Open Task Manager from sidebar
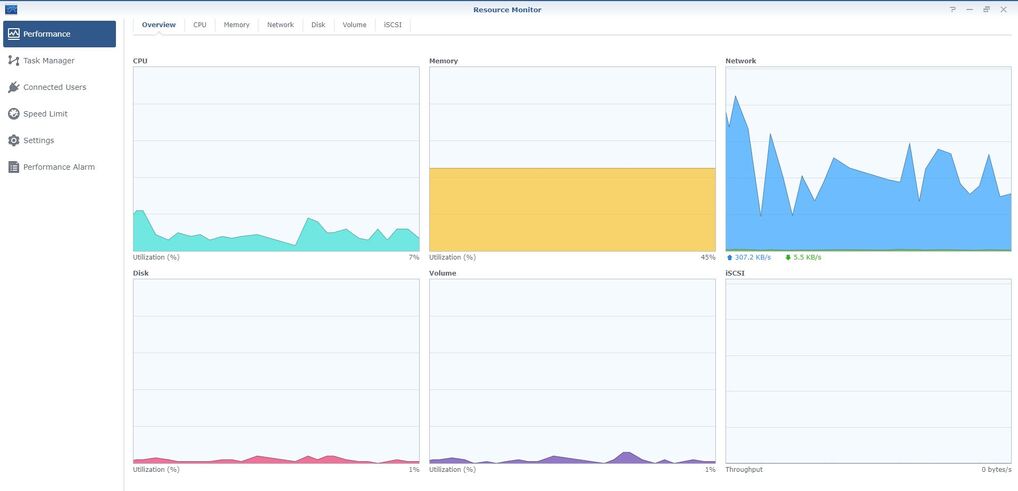The height and width of the screenshot is (491, 1018). [59, 60]
